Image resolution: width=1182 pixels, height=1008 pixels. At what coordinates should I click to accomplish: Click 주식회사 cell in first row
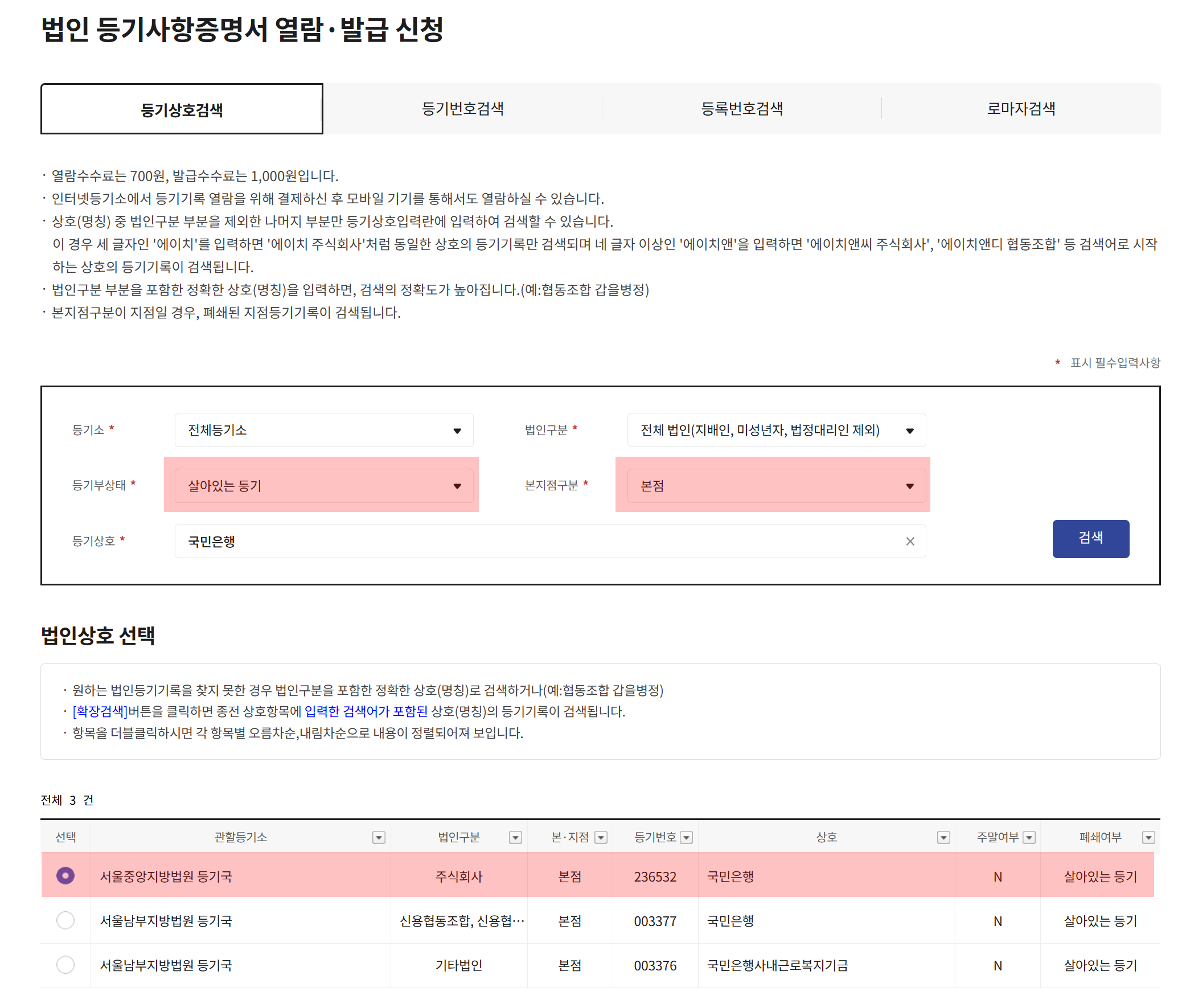(x=459, y=877)
